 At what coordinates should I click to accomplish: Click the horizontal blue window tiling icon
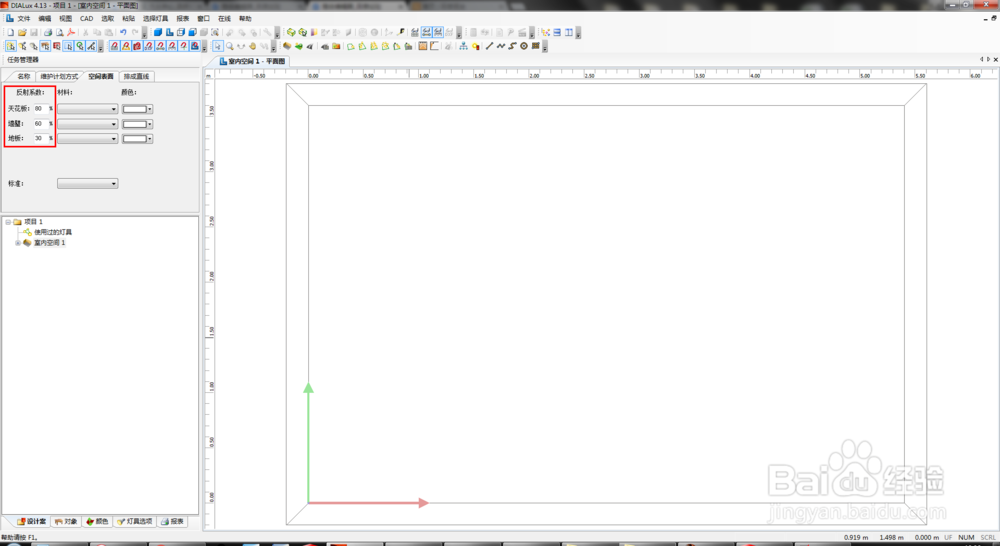(557, 32)
